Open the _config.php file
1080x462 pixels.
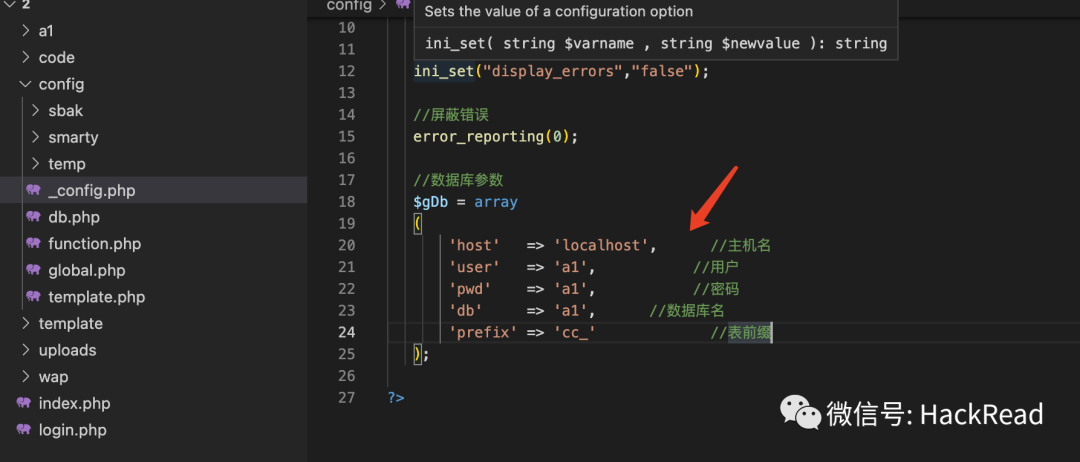[x=92, y=191]
